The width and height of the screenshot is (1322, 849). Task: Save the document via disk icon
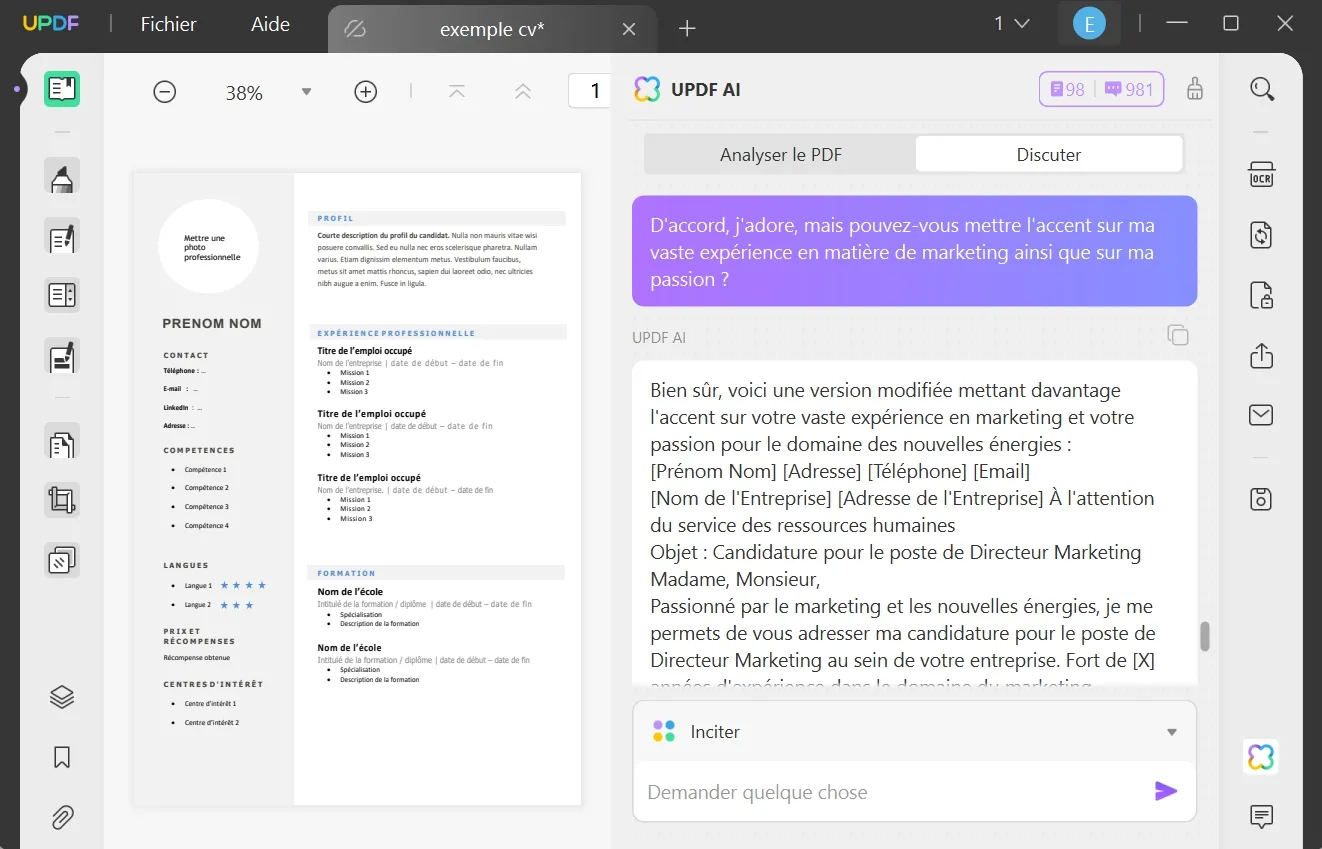pyautogui.click(x=1262, y=499)
